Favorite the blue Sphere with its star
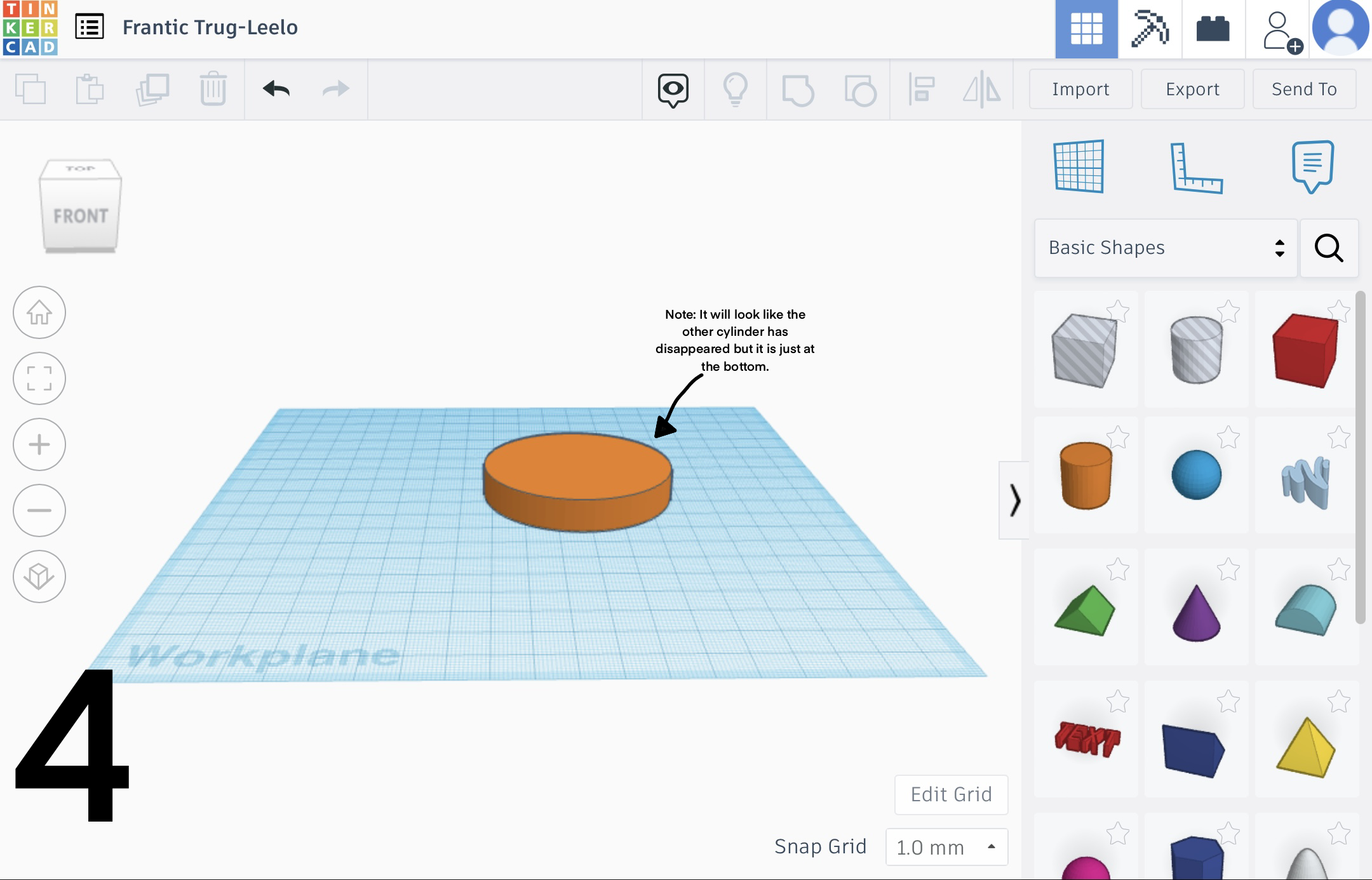1372x880 pixels. 1228,437
